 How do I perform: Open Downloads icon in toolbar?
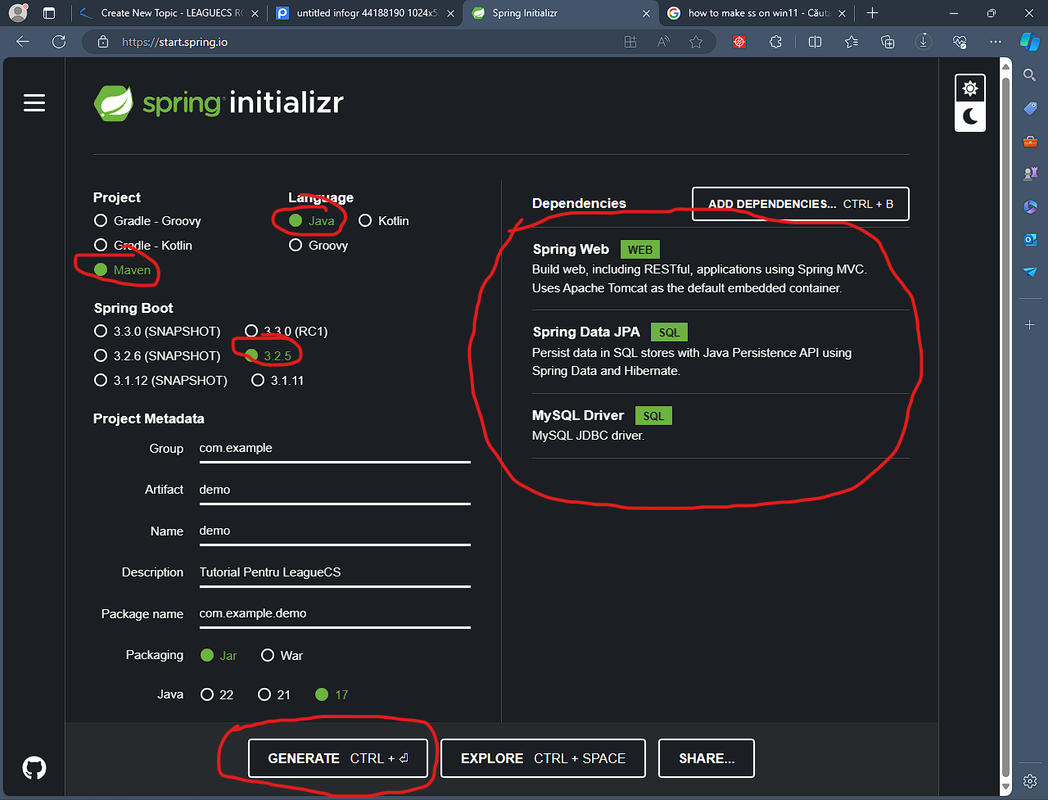click(923, 41)
